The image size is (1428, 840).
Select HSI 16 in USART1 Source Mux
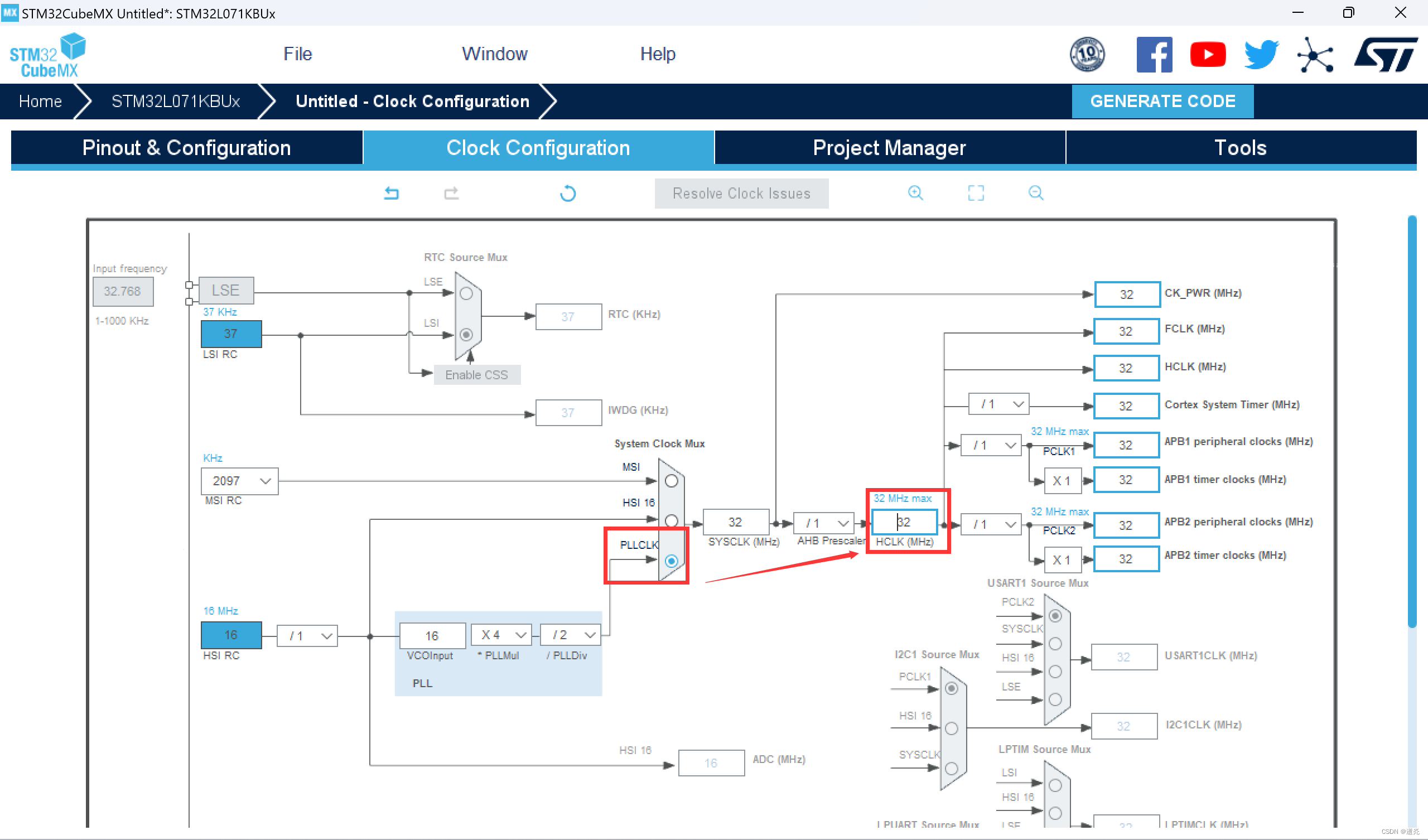(x=1055, y=672)
